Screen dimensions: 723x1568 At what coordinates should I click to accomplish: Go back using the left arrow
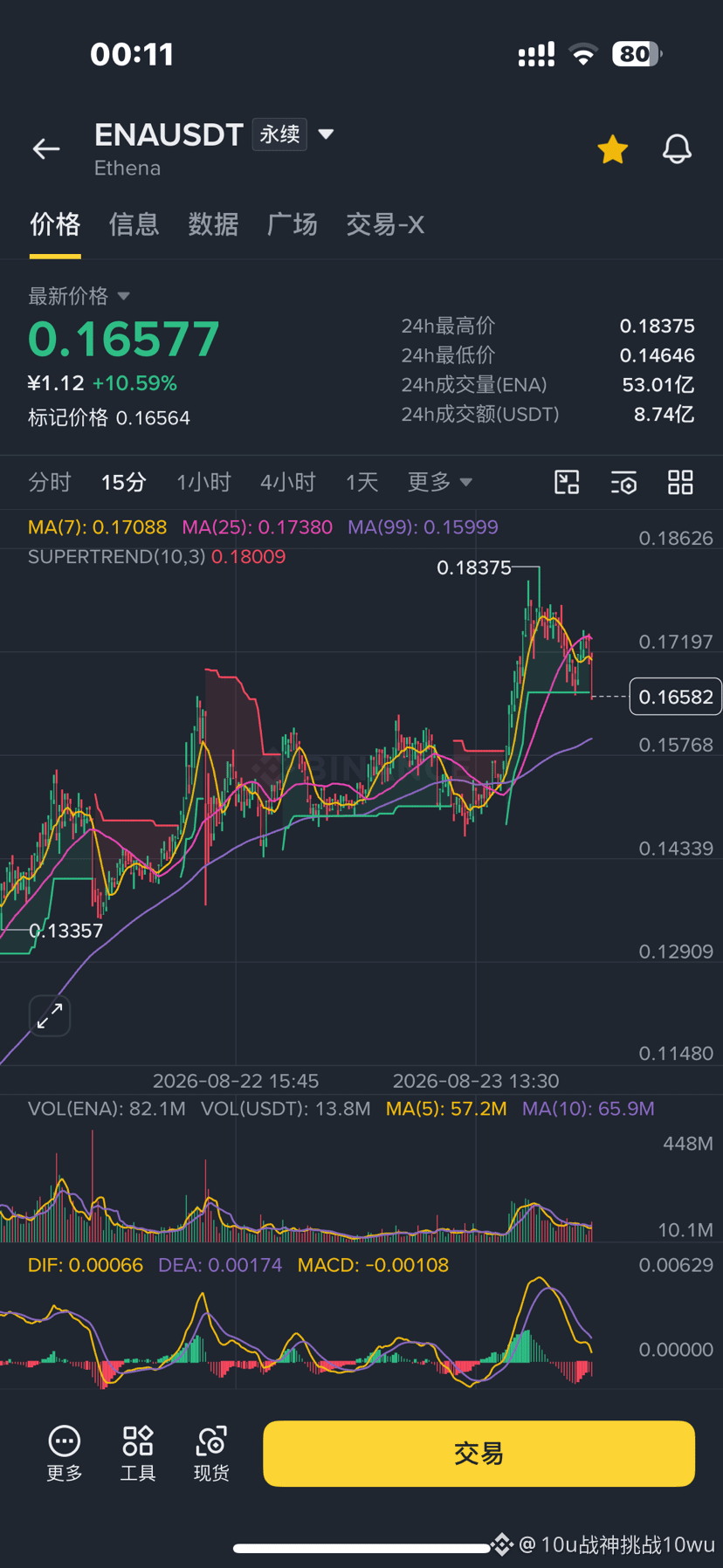click(46, 148)
